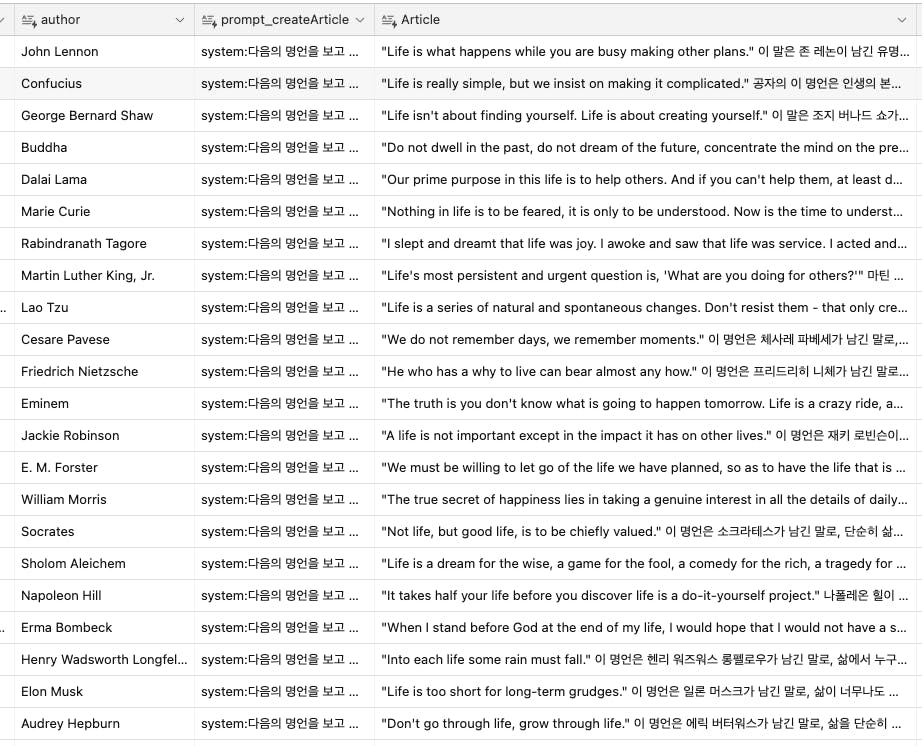This screenshot has width=922, height=746.
Task: Click the George Bernard Shaw cell
Action: coord(104,116)
